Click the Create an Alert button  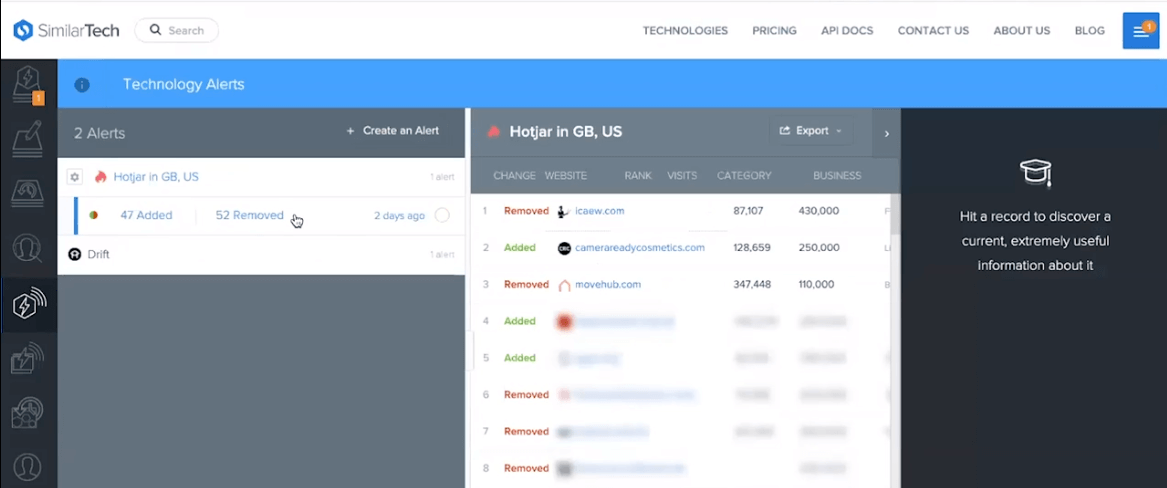pos(392,131)
